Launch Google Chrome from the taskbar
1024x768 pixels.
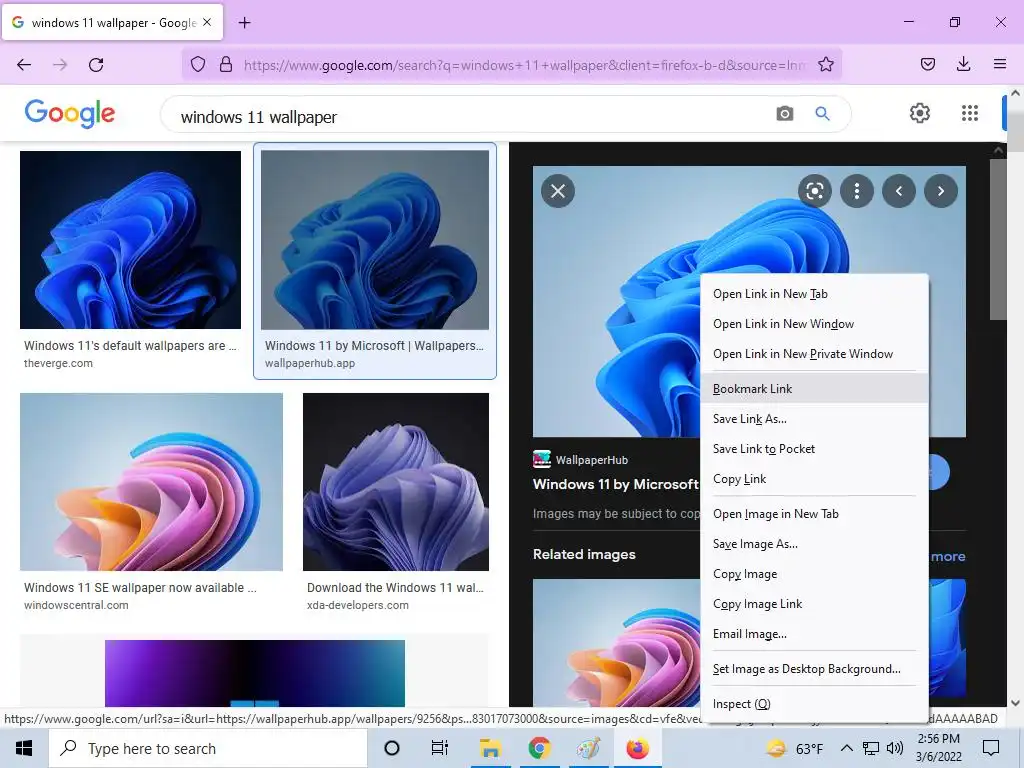(539, 748)
